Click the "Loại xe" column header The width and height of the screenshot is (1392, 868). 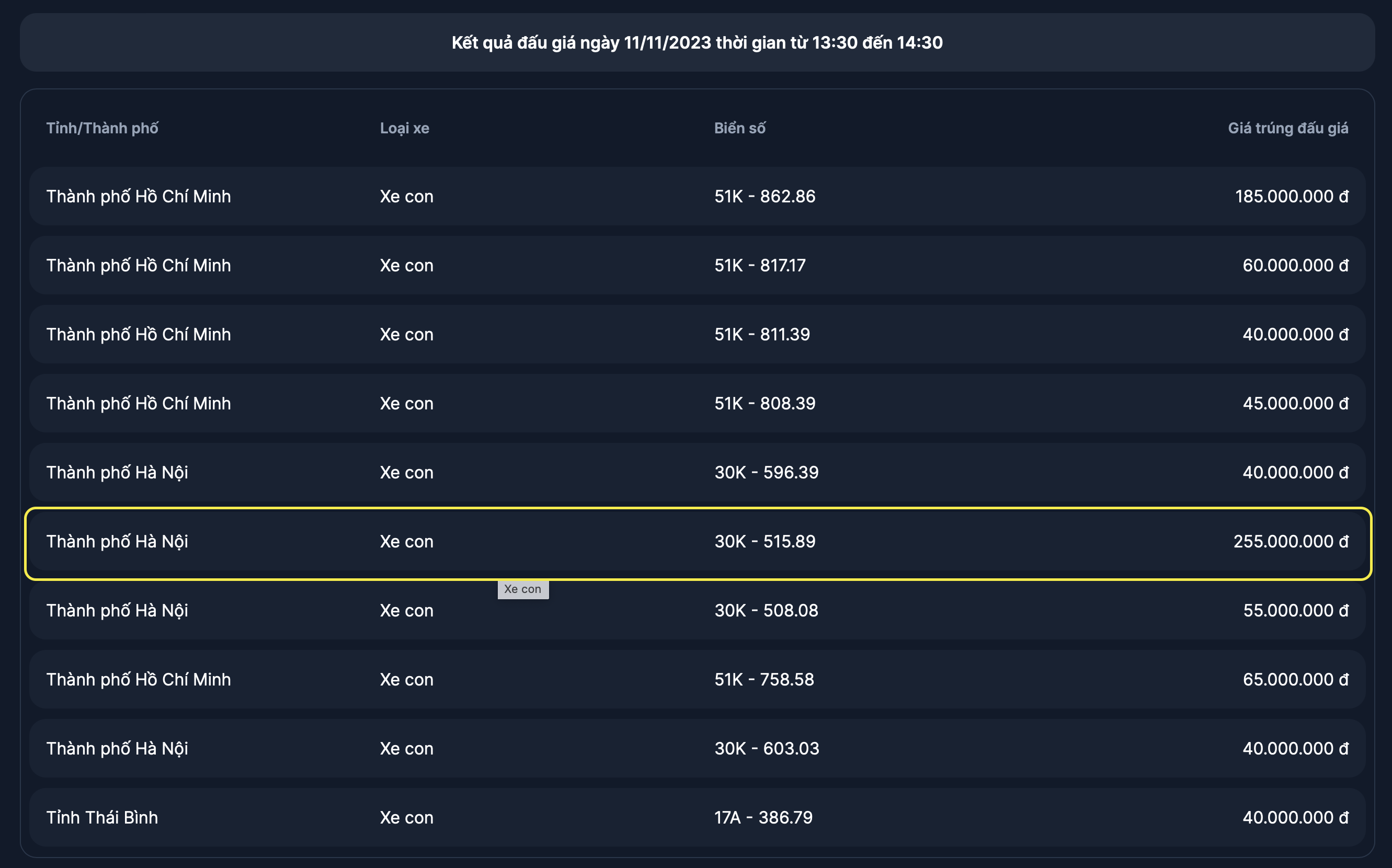click(404, 128)
